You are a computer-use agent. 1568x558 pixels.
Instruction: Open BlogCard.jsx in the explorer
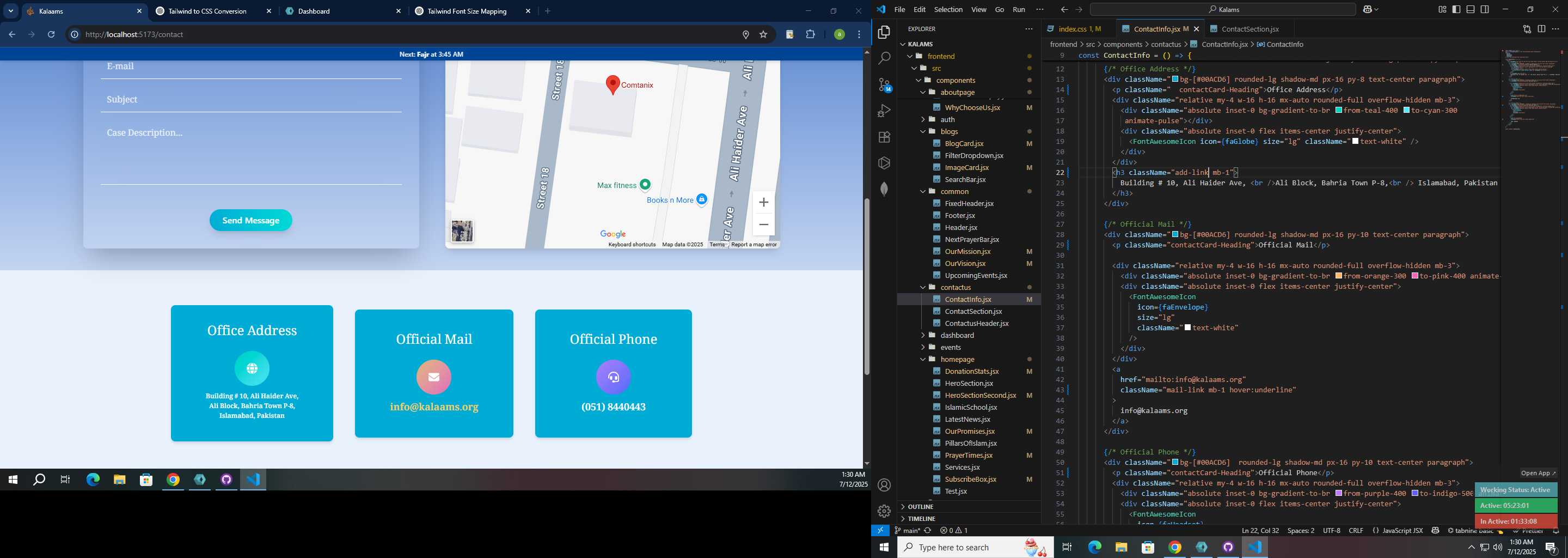tap(964, 143)
